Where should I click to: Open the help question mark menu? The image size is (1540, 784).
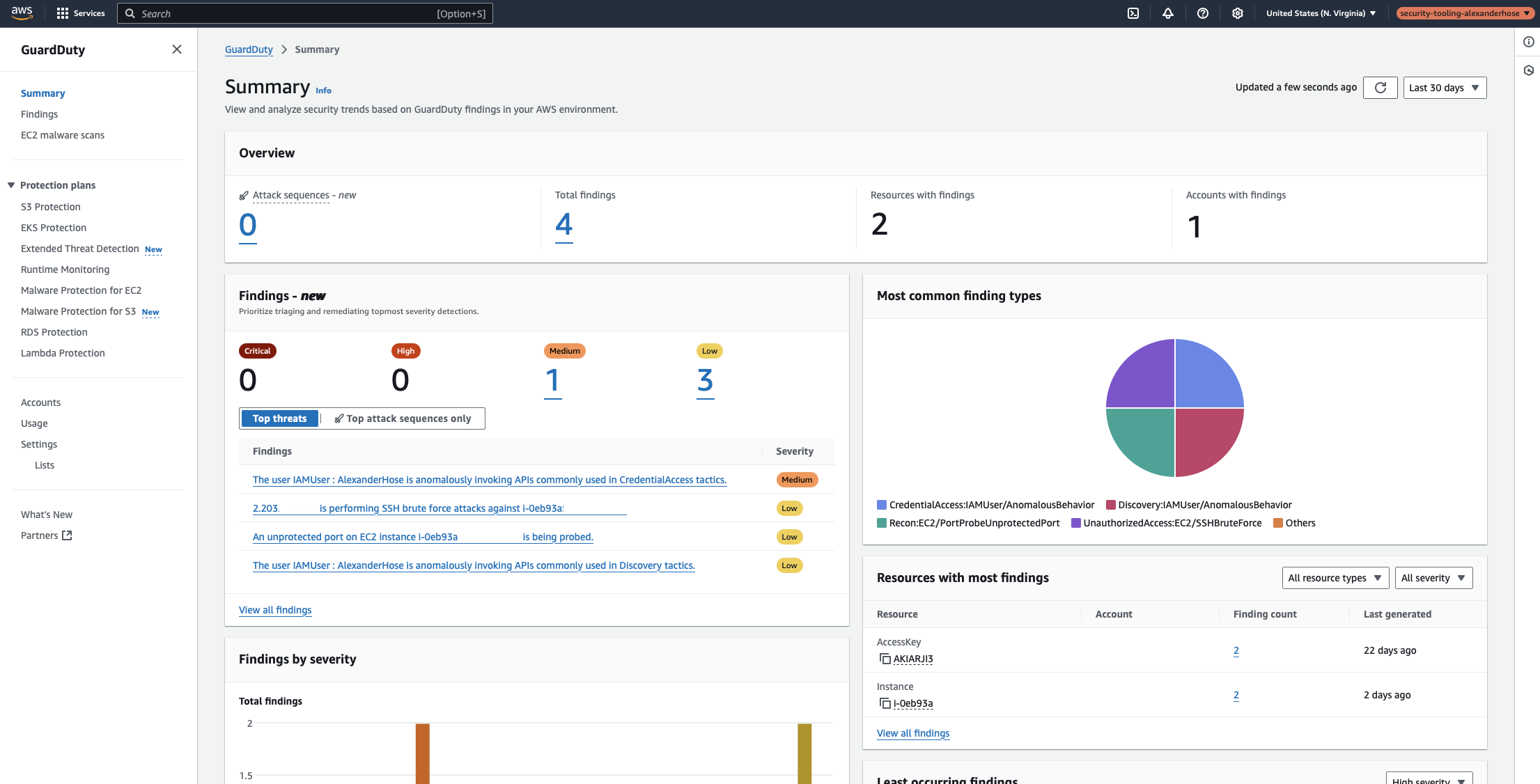[1203, 13]
